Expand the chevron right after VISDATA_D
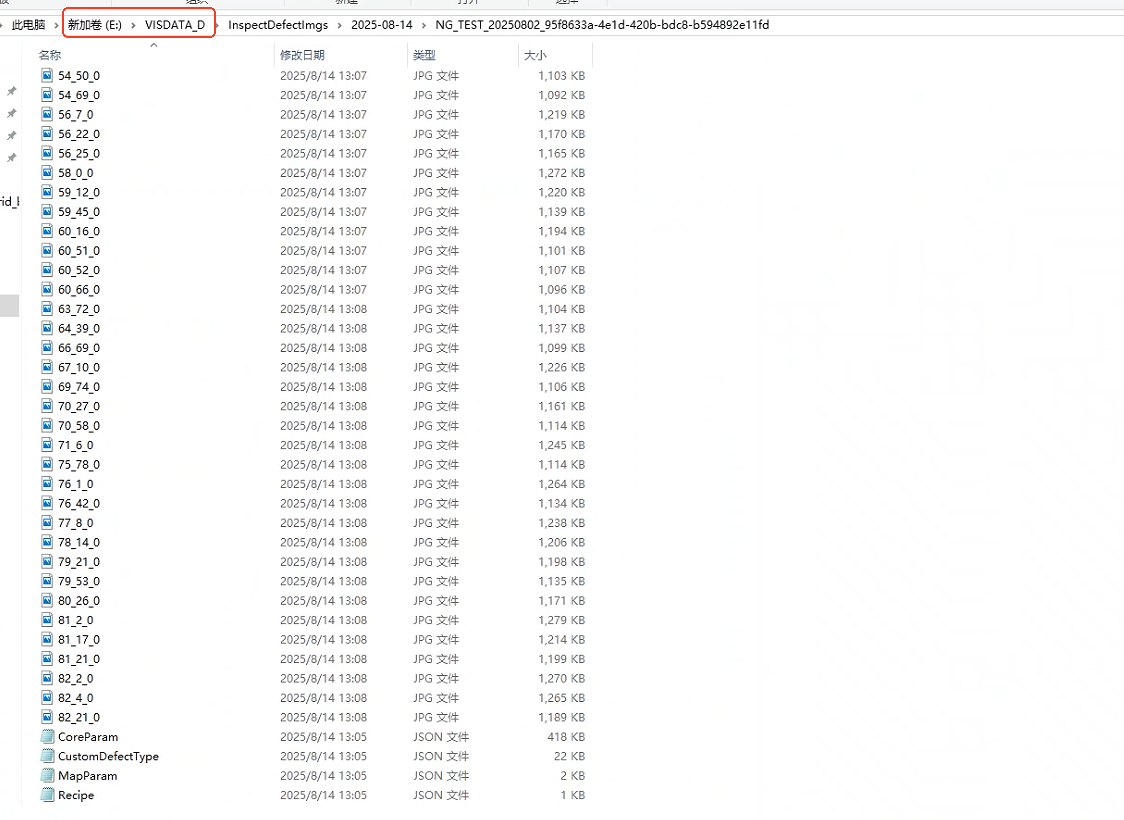The width and height of the screenshot is (1124, 820). pos(217,25)
